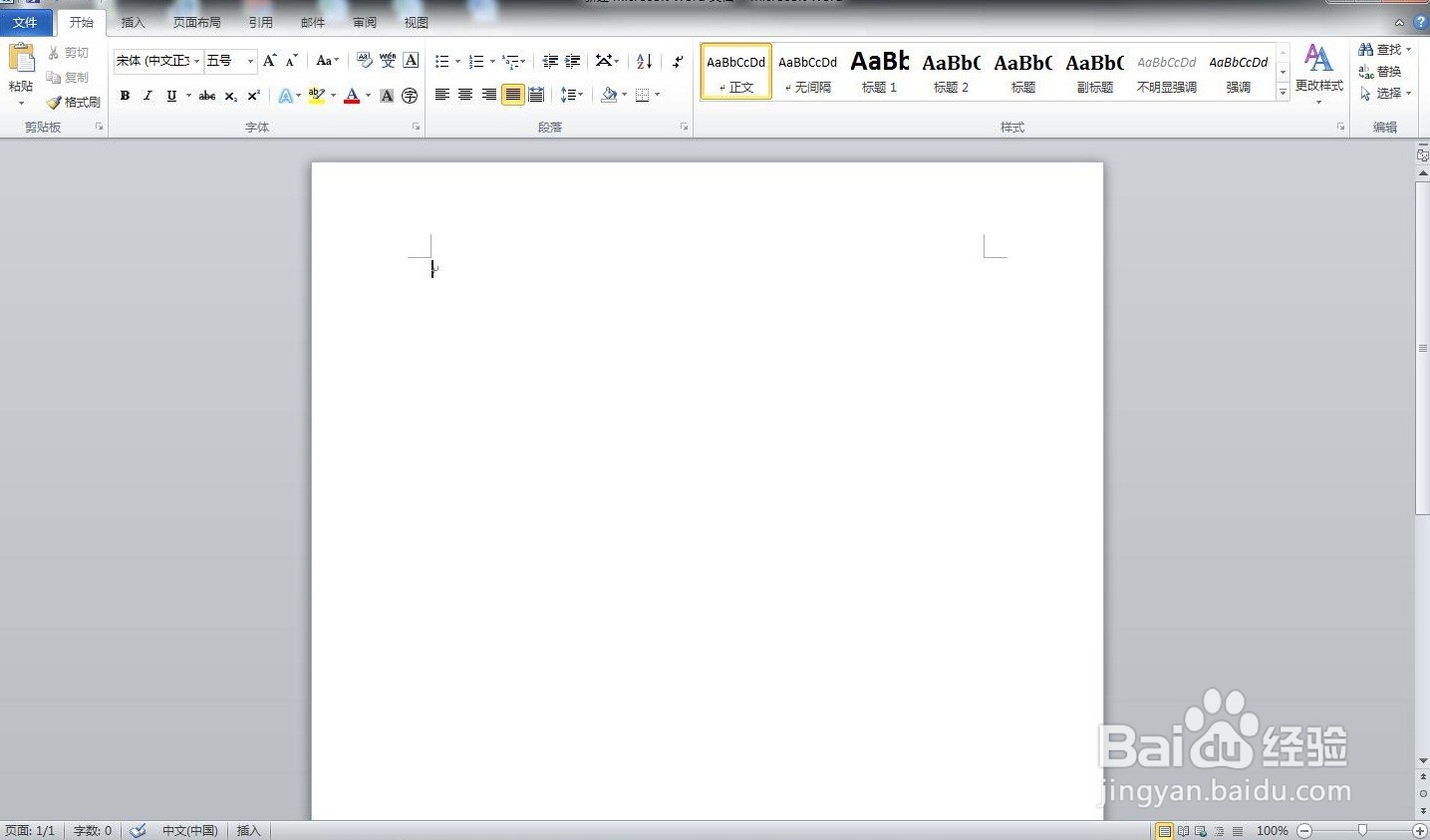1430x840 pixels.
Task: Apply subscript formatting
Action: tap(230, 96)
